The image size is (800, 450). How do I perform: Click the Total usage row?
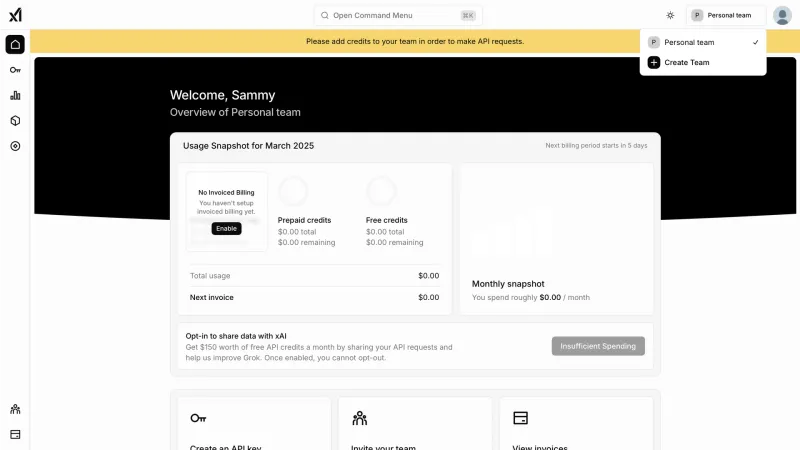(x=314, y=276)
